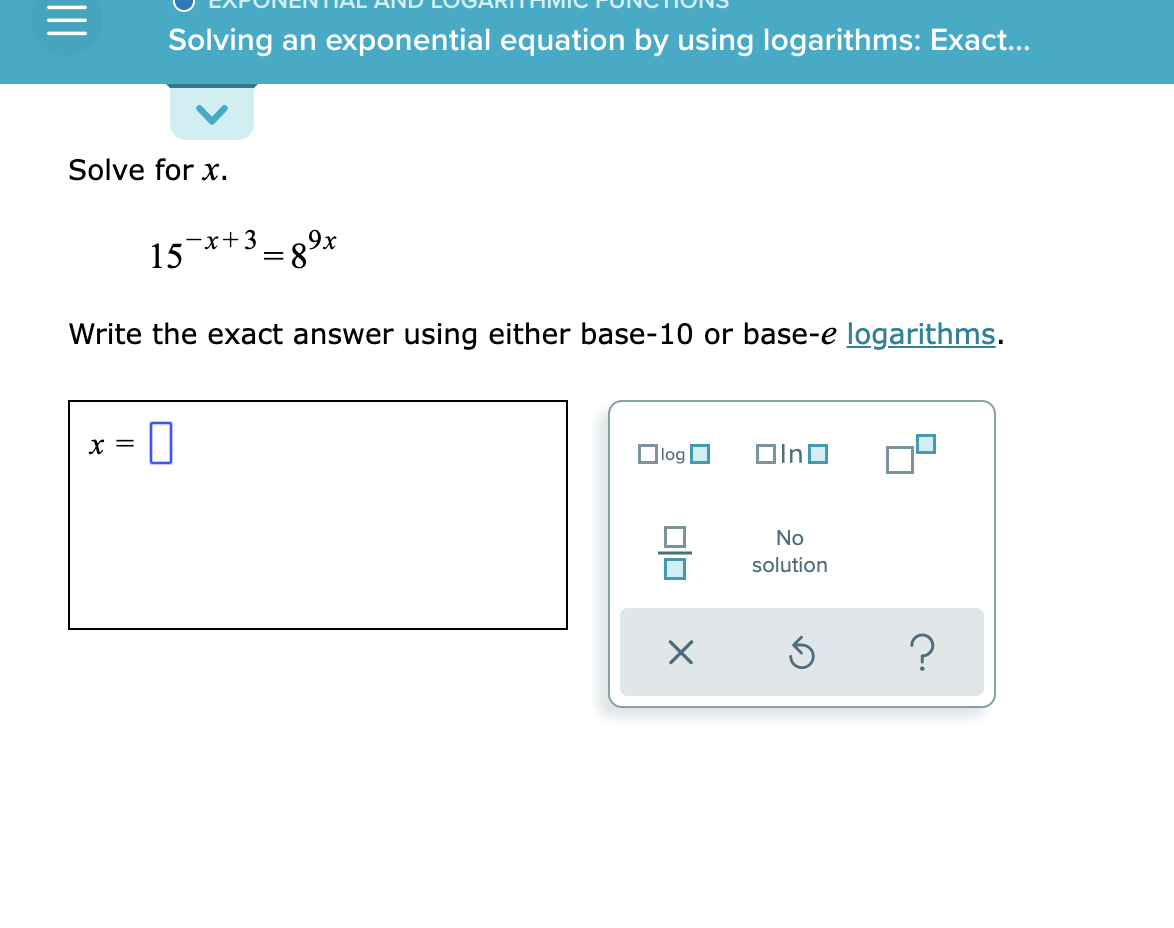Open the logarithms definition link

[920, 334]
